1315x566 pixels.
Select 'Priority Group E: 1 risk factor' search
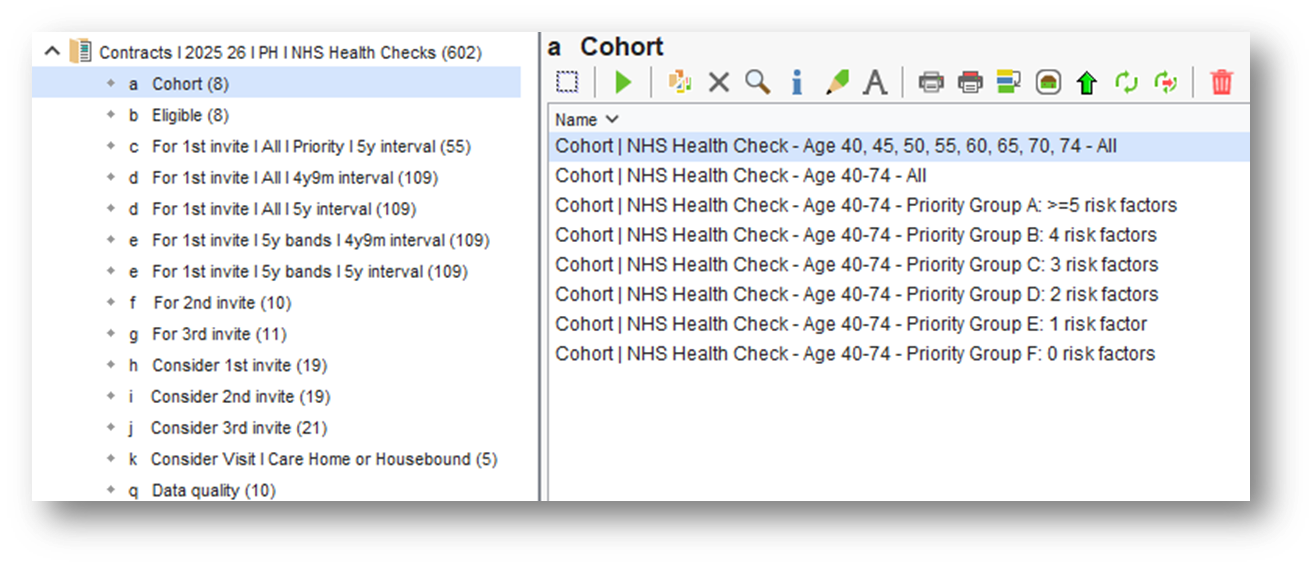[852, 324]
